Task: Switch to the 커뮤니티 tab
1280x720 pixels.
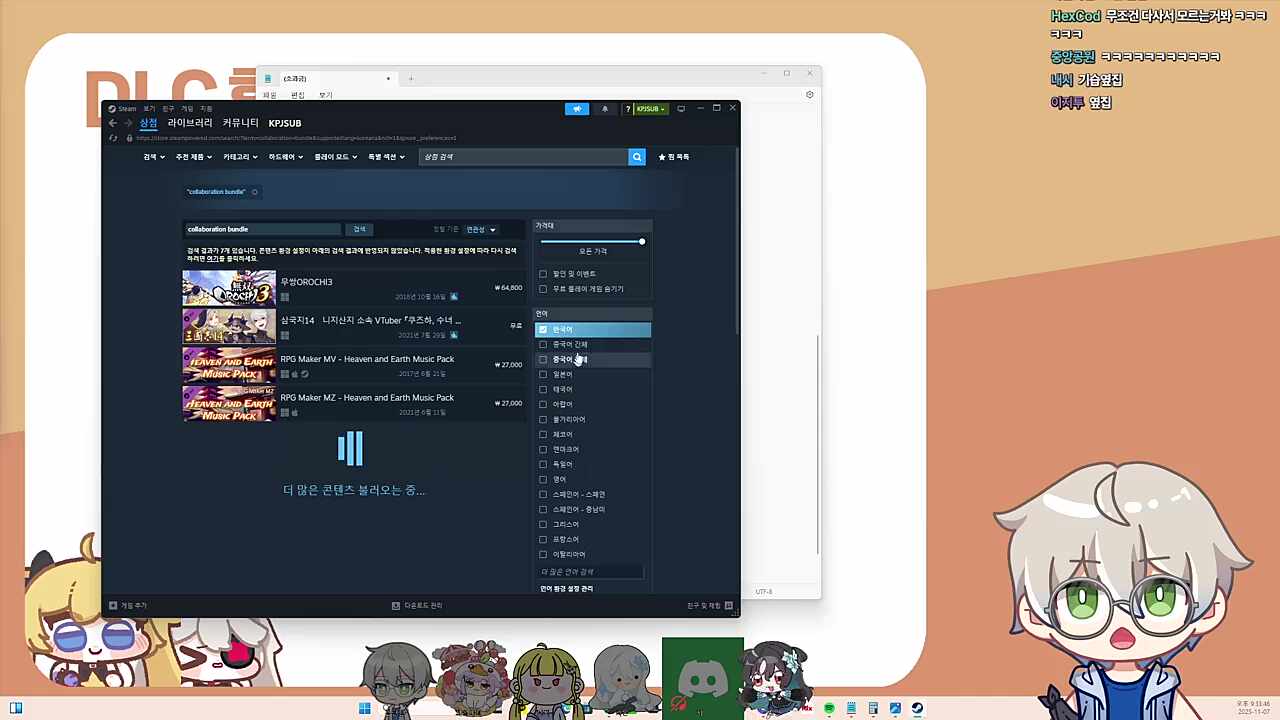Action: pyautogui.click(x=240, y=123)
